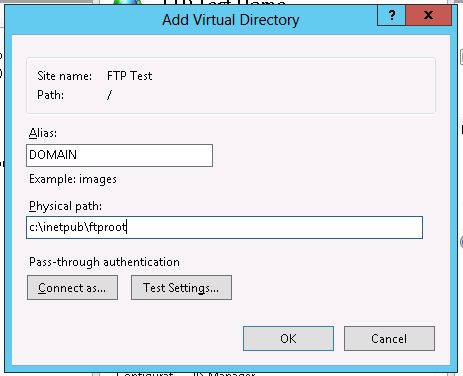Click the Site name: label
Image resolution: width=463 pixels, height=376 pixels.
pos(64,76)
